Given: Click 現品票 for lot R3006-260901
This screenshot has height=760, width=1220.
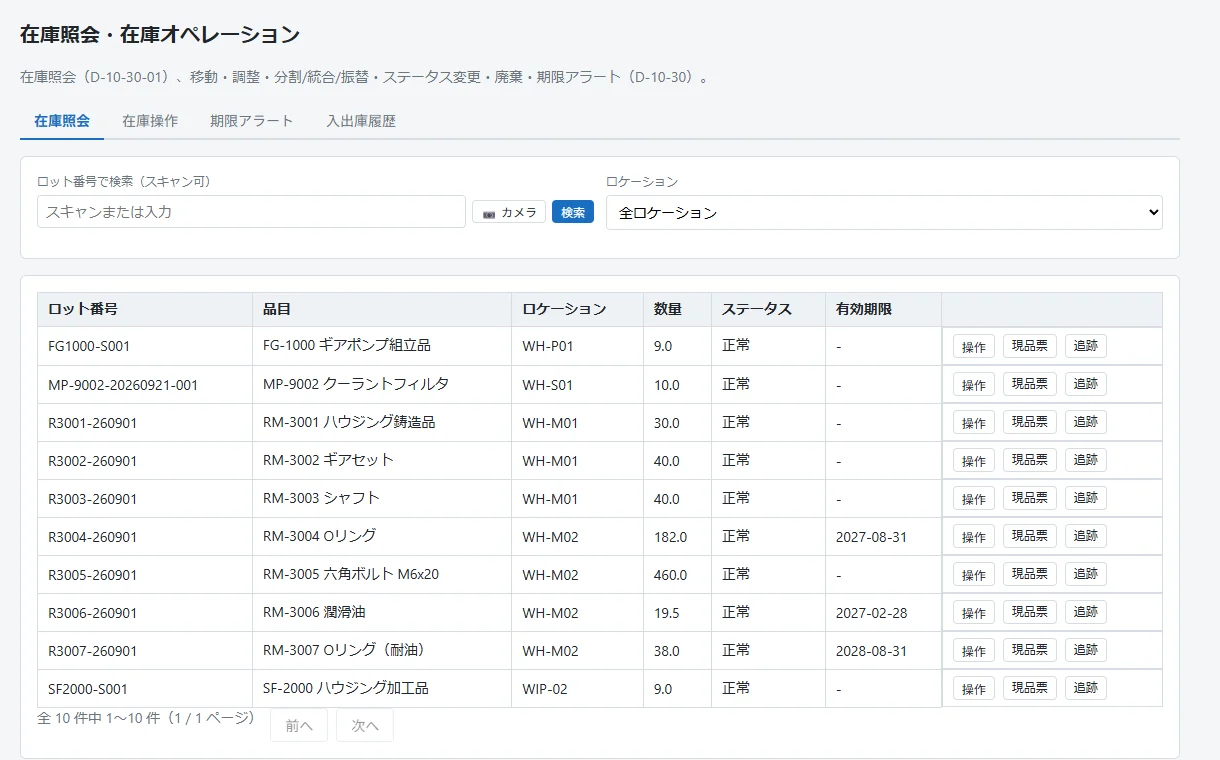Looking at the screenshot, I should 1030,613.
